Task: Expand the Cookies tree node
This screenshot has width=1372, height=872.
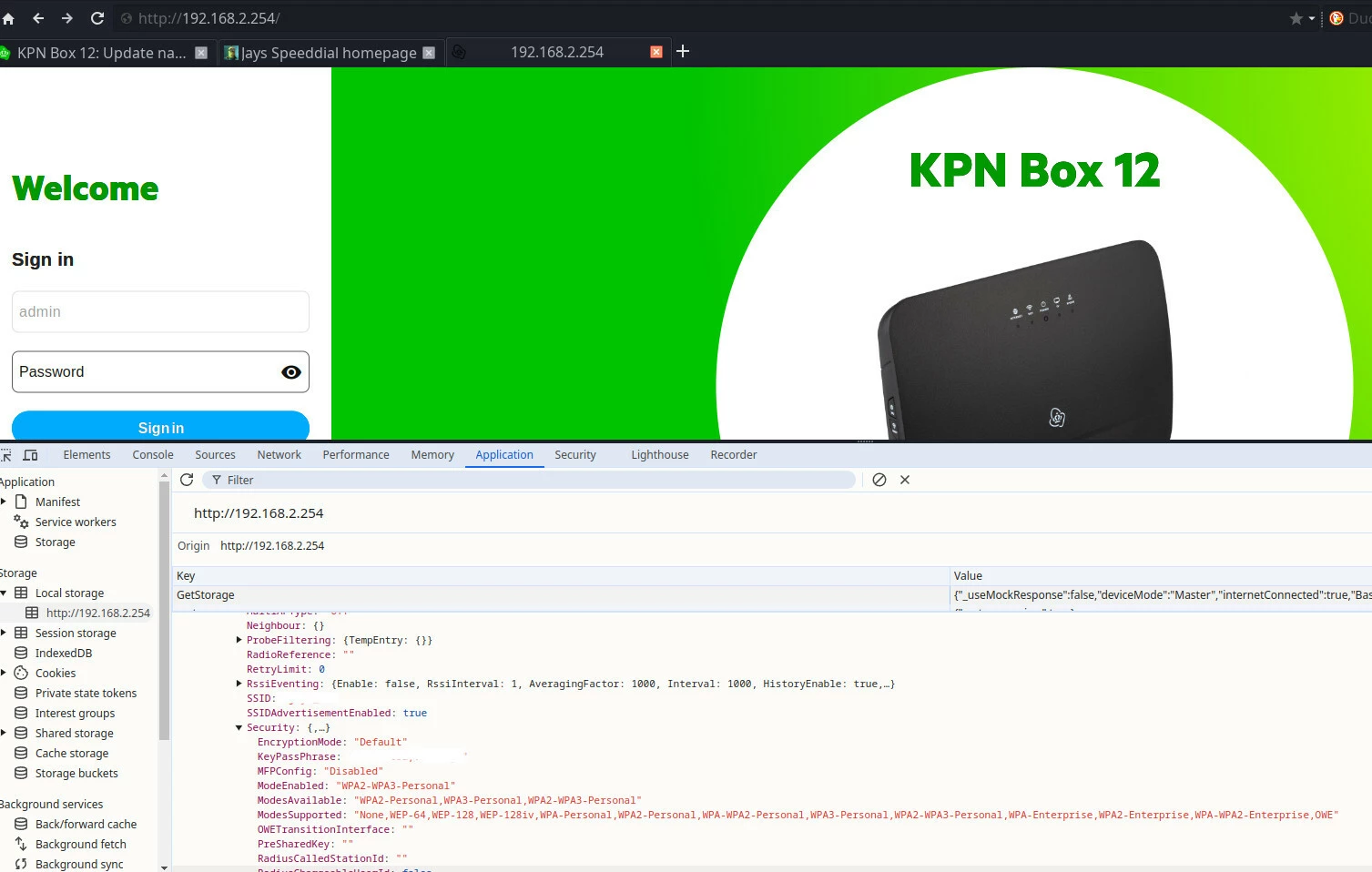Action: click(4, 673)
